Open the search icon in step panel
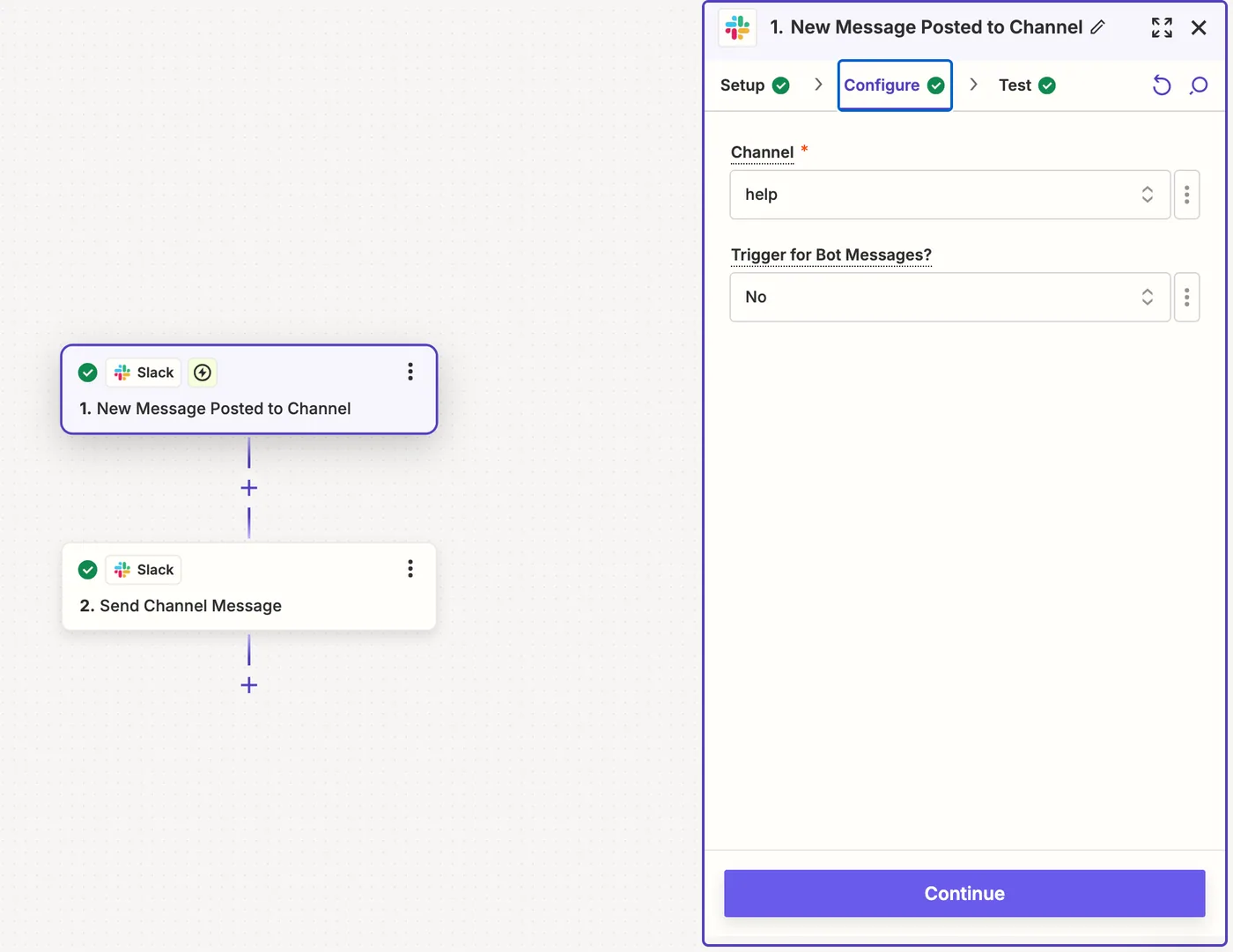 (x=1199, y=85)
